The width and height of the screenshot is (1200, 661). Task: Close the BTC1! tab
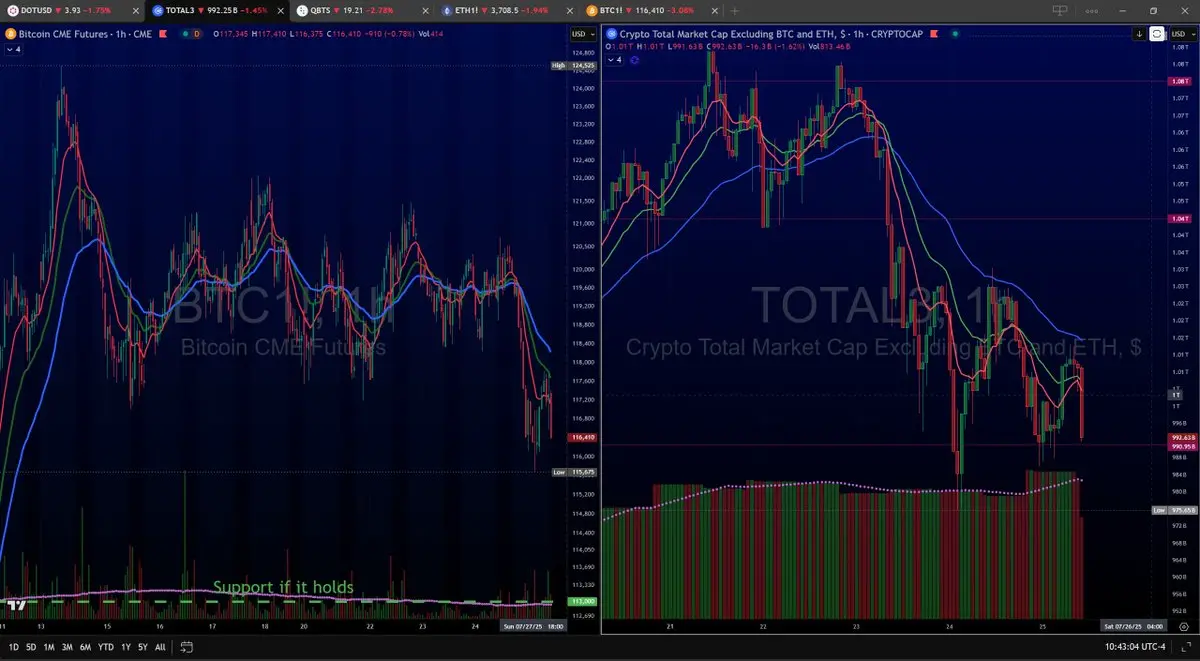(x=714, y=10)
